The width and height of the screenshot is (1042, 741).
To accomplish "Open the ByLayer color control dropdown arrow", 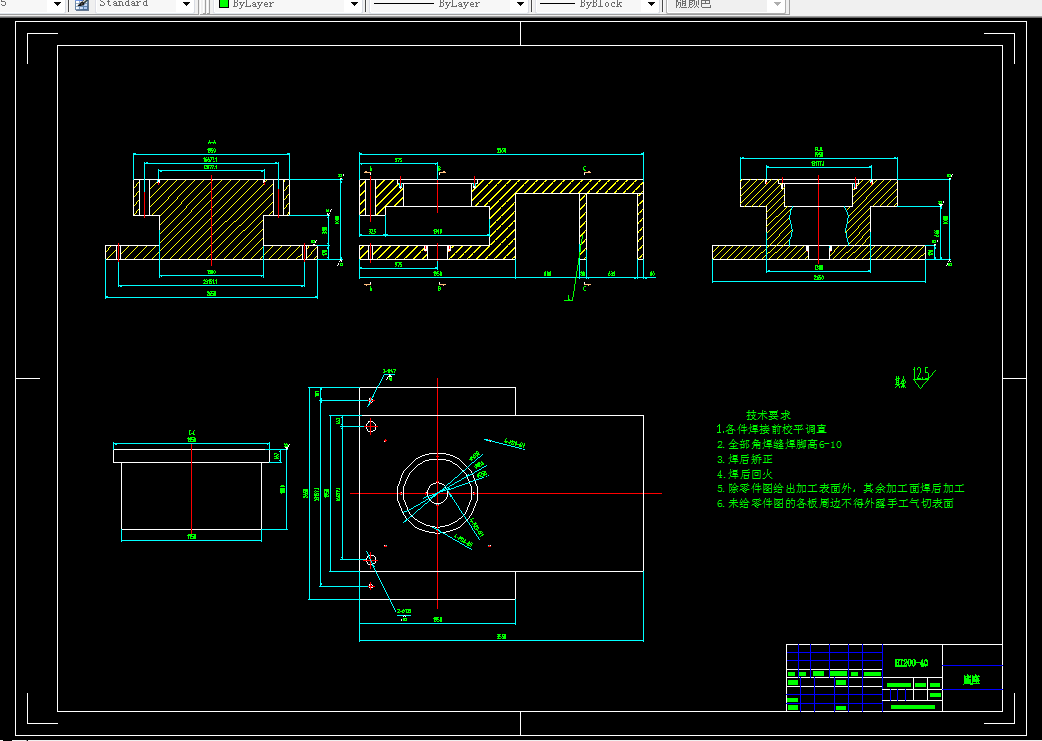I will click(x=355, y=5).
